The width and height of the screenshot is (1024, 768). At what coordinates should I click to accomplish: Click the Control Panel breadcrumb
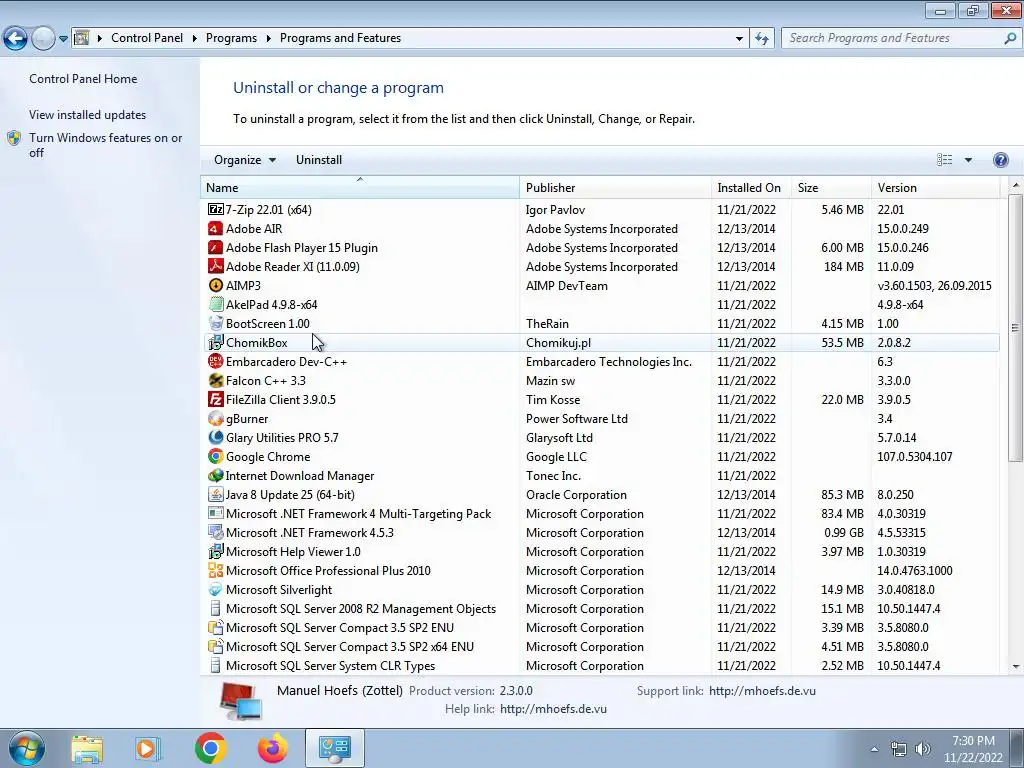tap(147, 38)
